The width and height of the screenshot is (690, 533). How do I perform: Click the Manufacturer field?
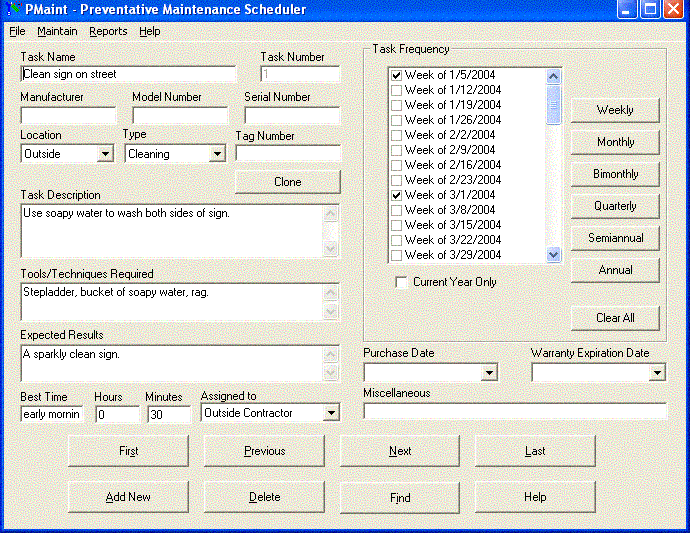68,115
